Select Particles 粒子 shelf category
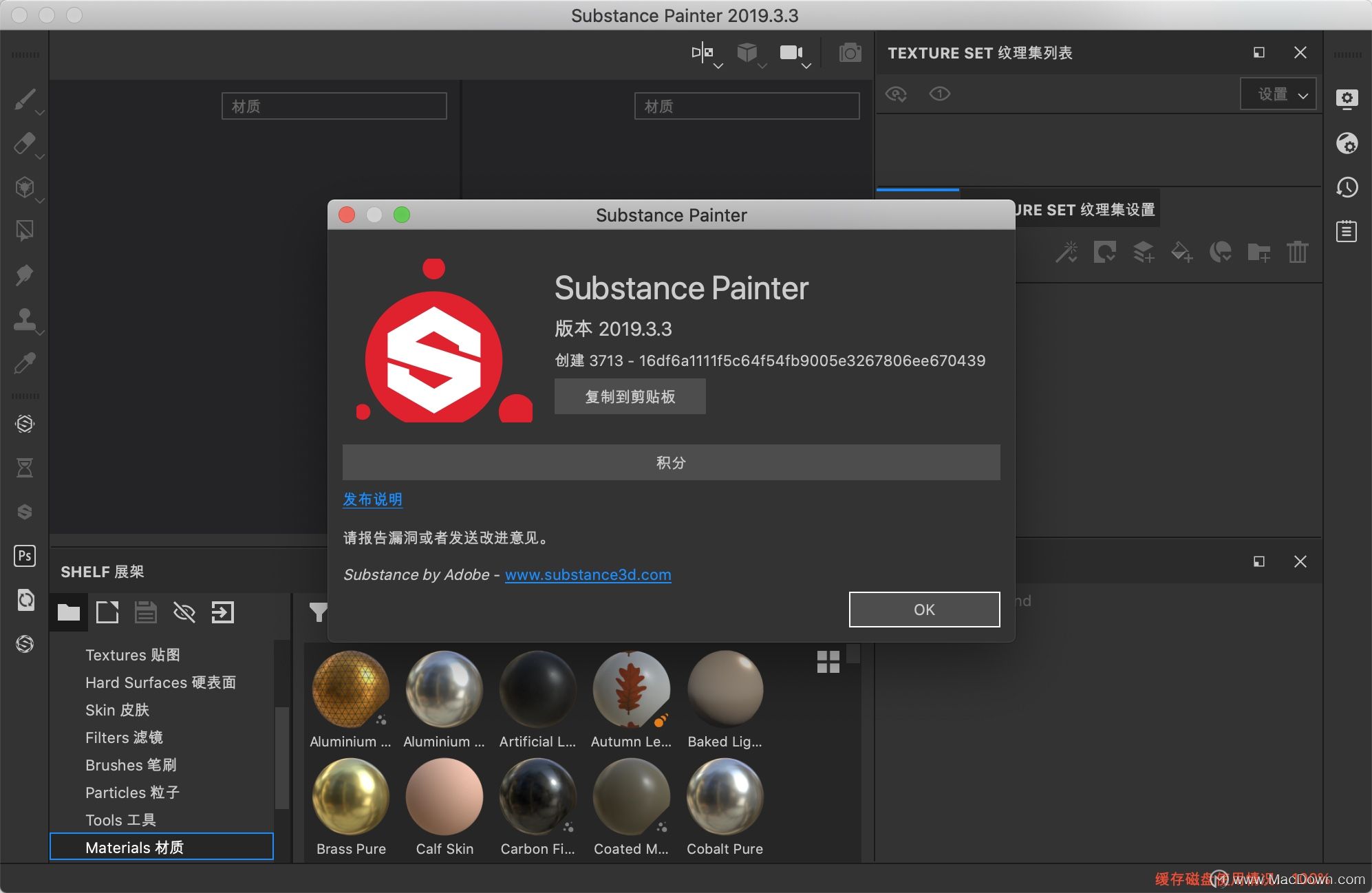 pyautogui.click(x=133, y=793)
